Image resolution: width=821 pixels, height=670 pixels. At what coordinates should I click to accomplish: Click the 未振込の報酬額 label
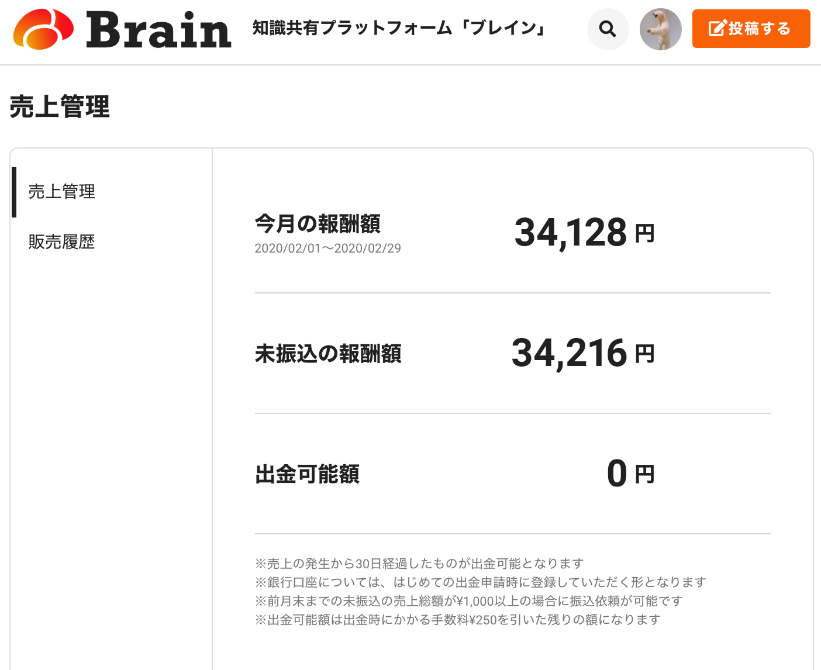click(328, 354)
